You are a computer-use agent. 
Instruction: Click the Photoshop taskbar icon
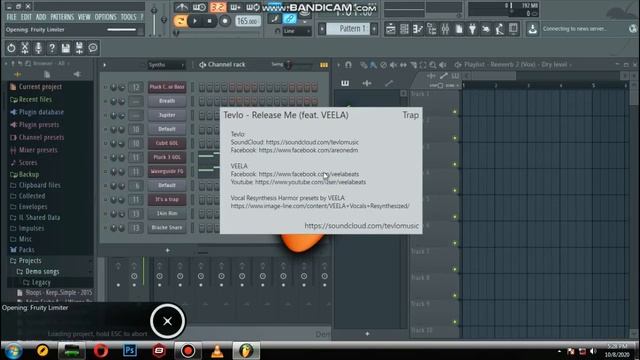[x=130, y=351]
